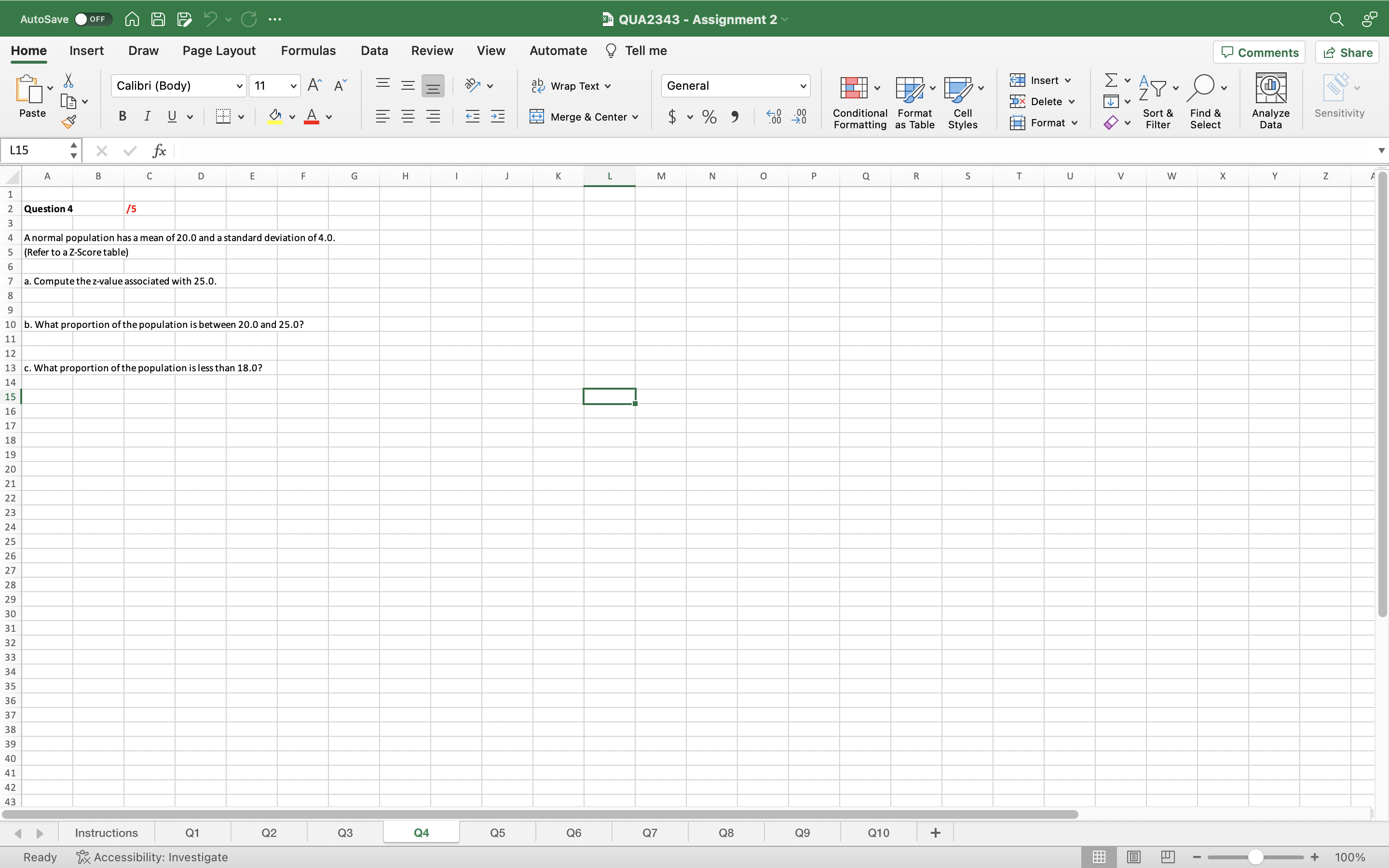1389x868 pixels.
Task: Click the Format Painter brush icon
Action: click(68, 121)
